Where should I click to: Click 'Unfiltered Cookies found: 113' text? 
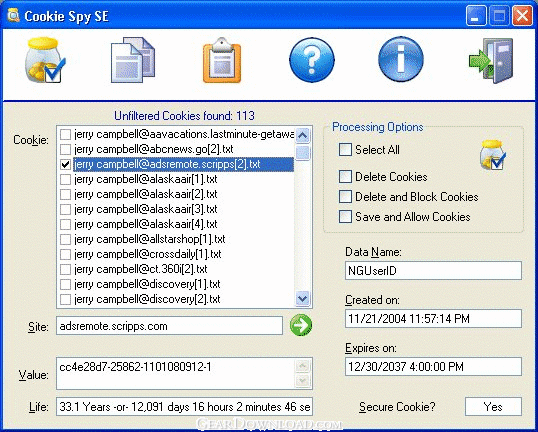[x=184, y=116]
